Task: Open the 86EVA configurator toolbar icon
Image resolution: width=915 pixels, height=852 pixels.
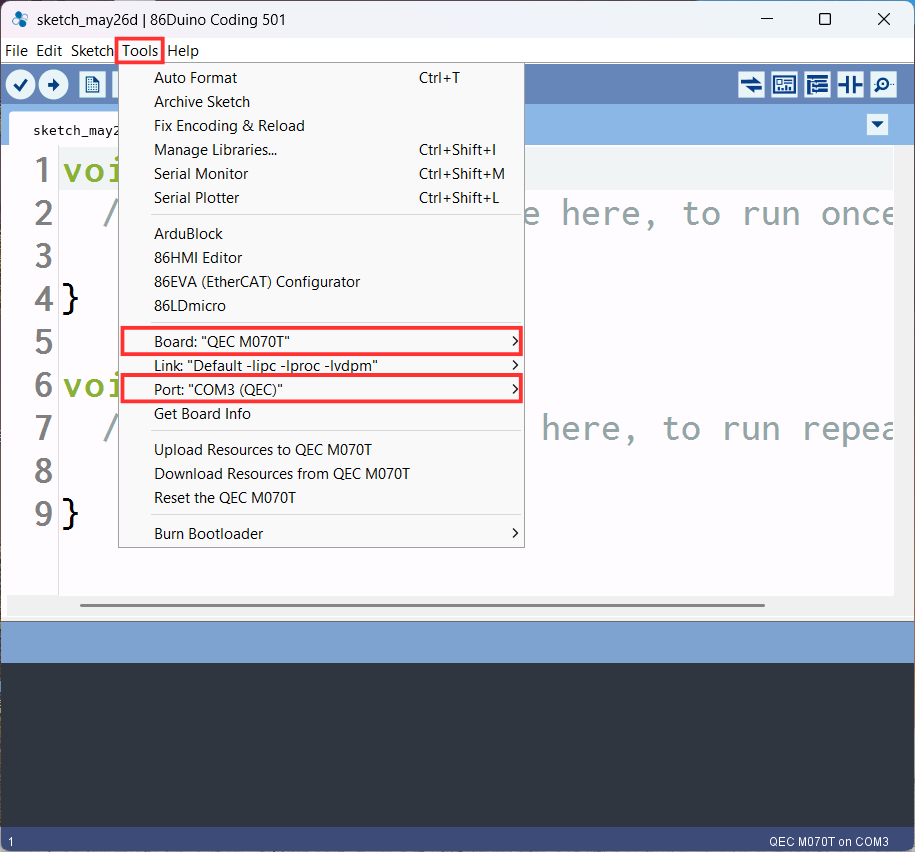Action: tap(817, 85)
